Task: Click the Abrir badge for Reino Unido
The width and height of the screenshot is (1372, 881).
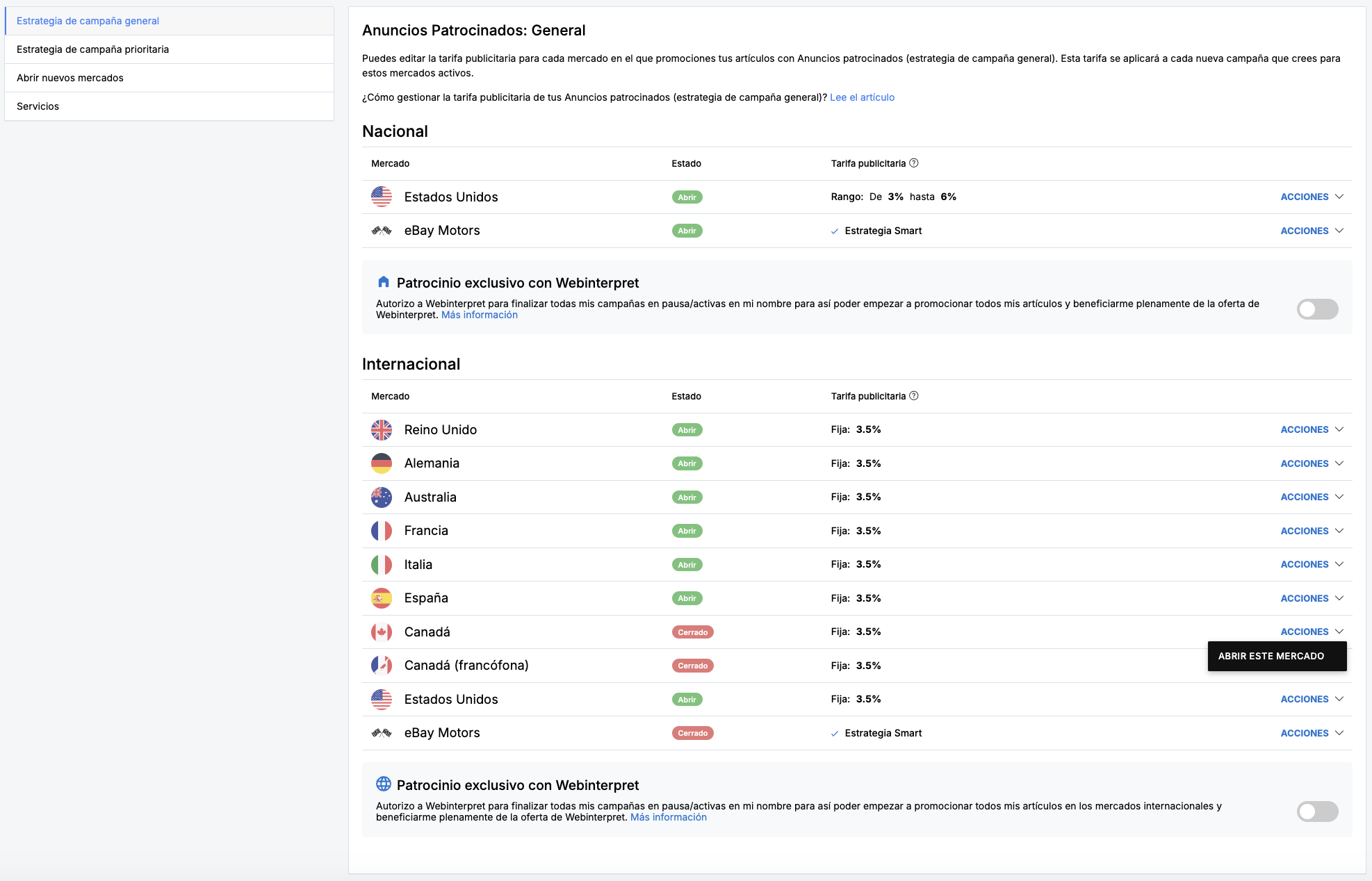Action: (687, 430)
